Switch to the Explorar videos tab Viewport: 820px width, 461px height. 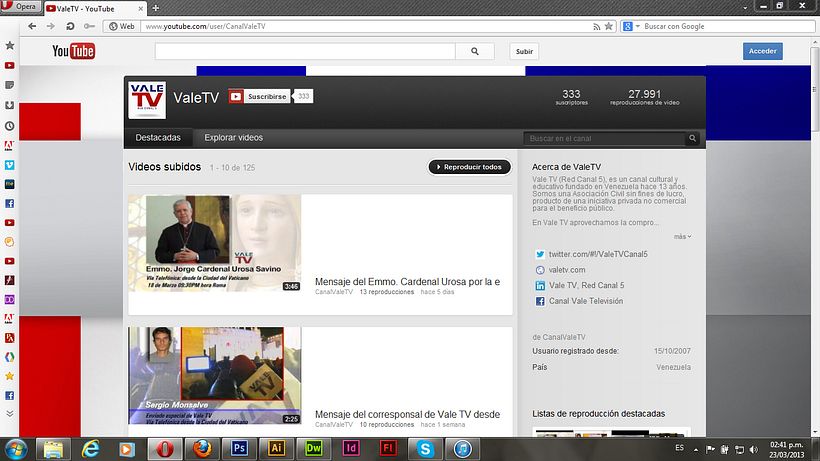[233, 137]
